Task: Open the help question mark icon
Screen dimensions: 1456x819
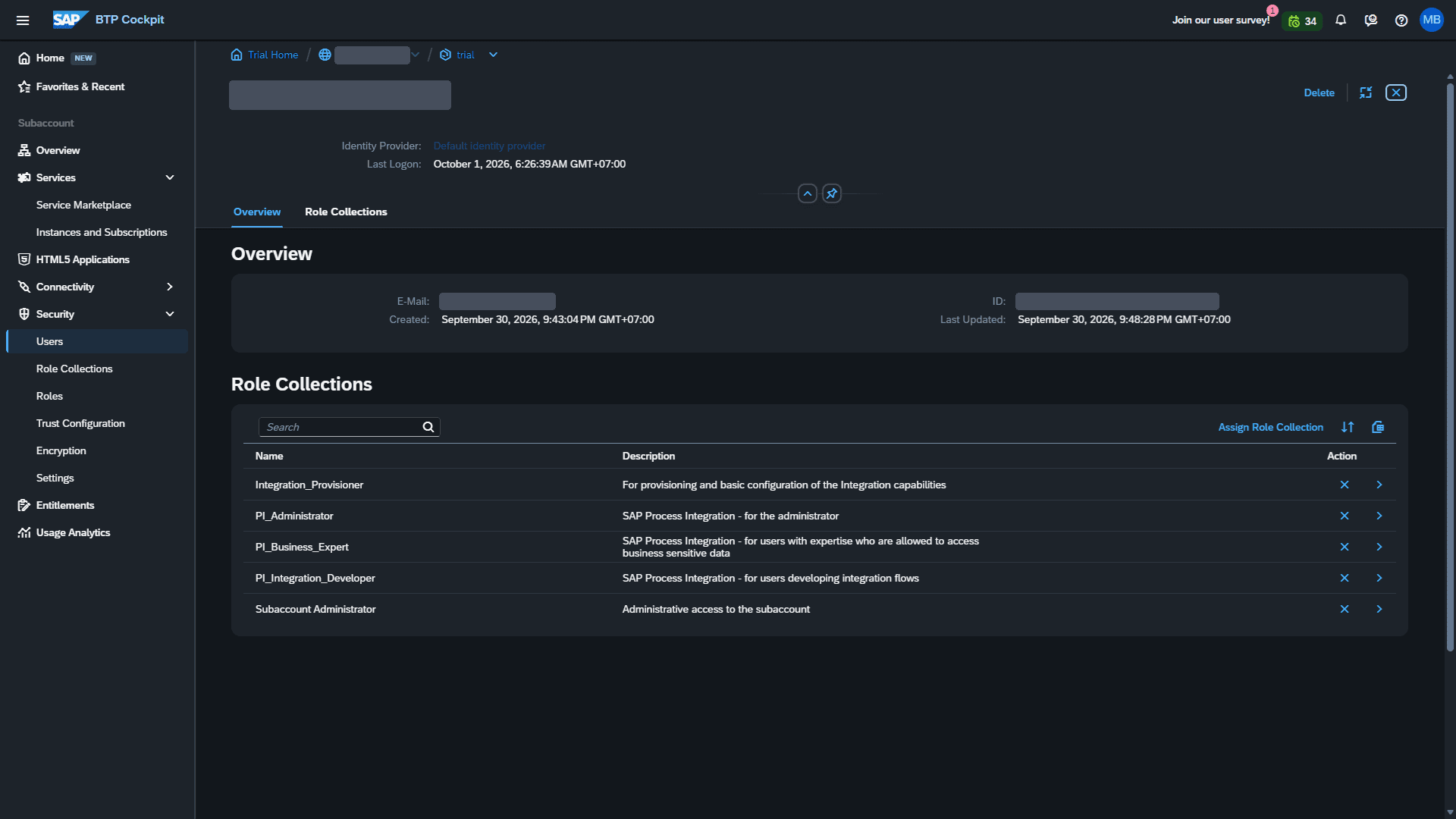Action: pos(1401,20)
